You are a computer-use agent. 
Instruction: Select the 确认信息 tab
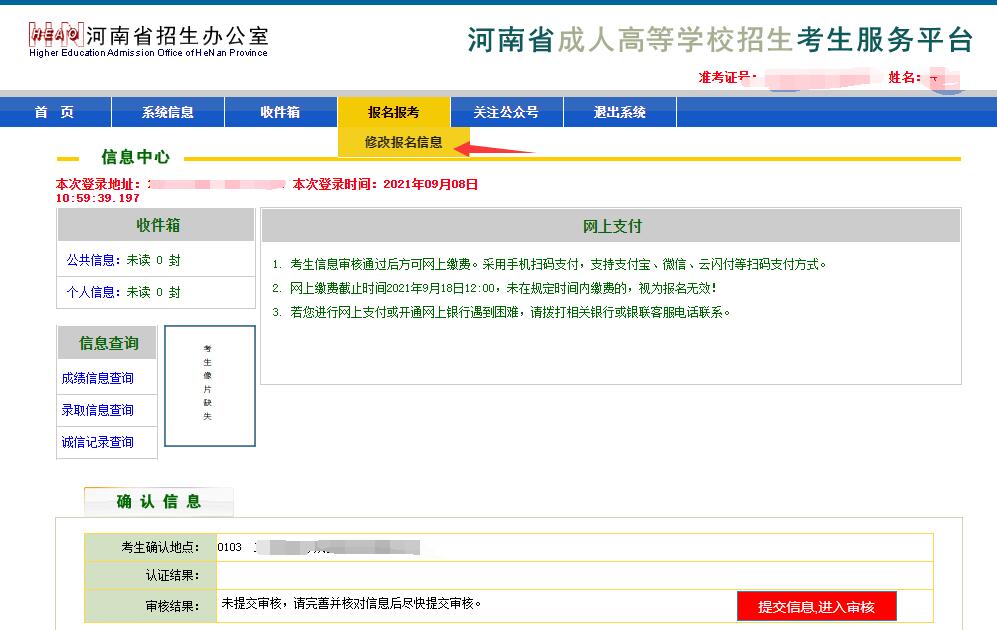click(x=158, y=501)
